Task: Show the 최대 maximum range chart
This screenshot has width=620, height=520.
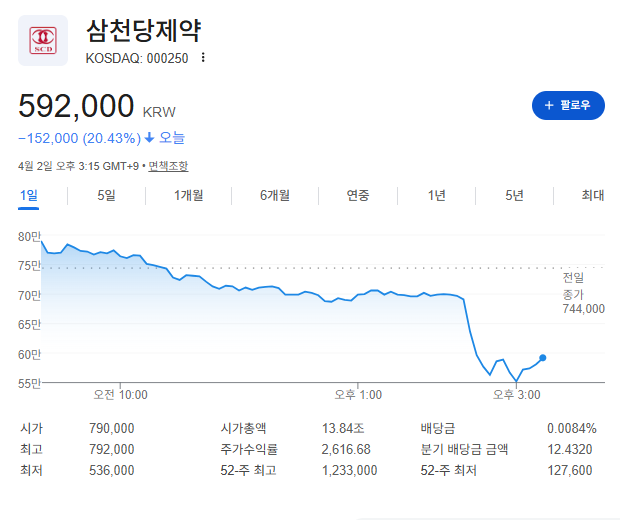Action: 593,195
